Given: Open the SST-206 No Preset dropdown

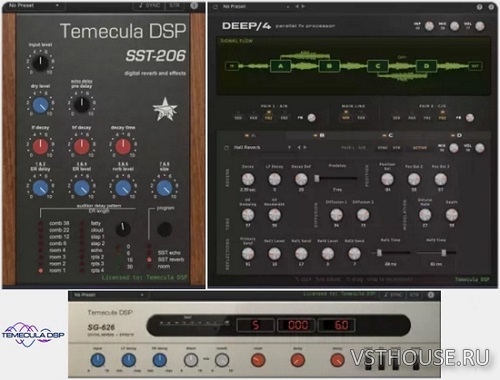Looking at the screenshot, I should tap(34, 6).
